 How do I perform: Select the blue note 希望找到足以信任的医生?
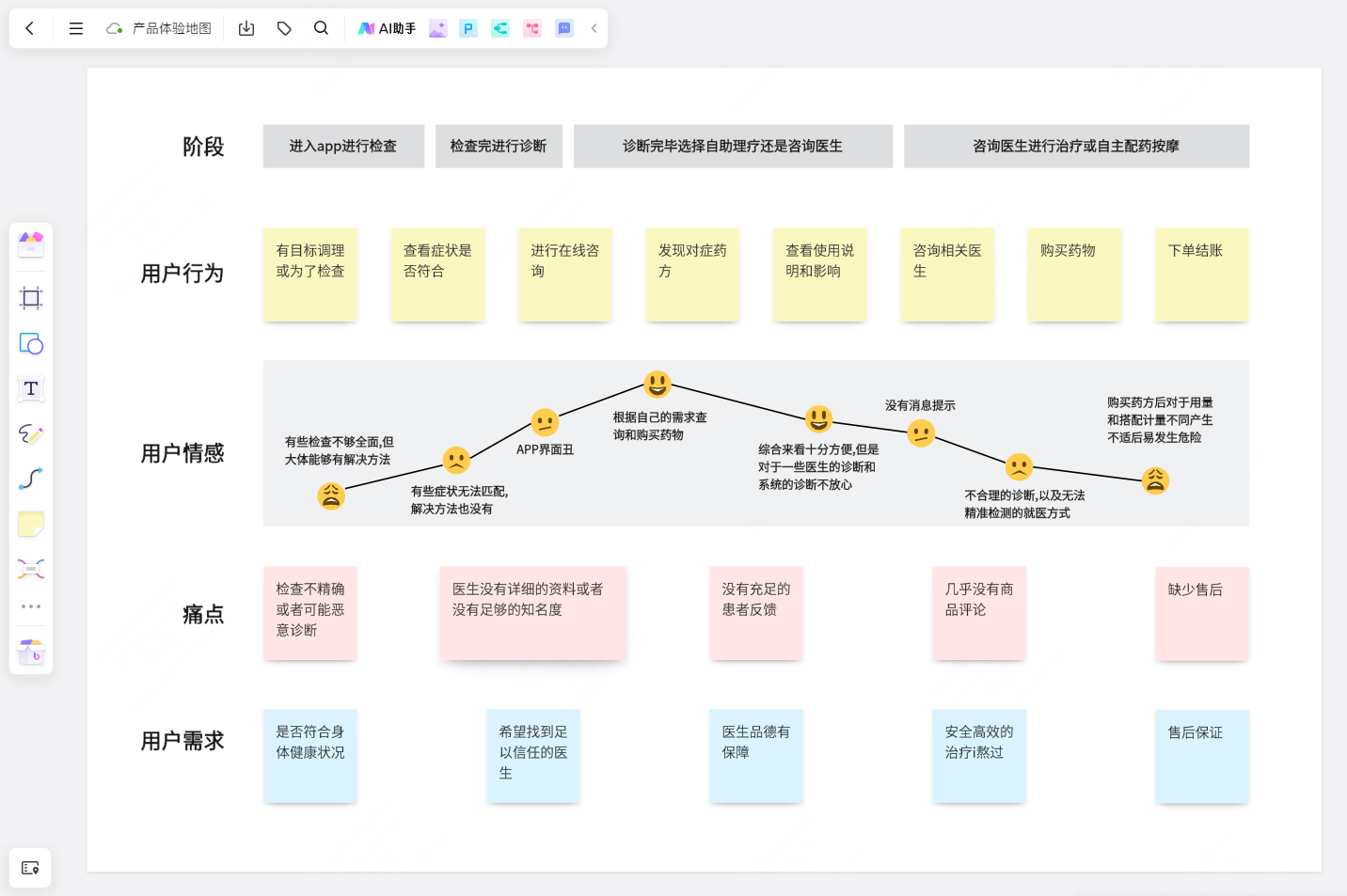coord(533,756)
